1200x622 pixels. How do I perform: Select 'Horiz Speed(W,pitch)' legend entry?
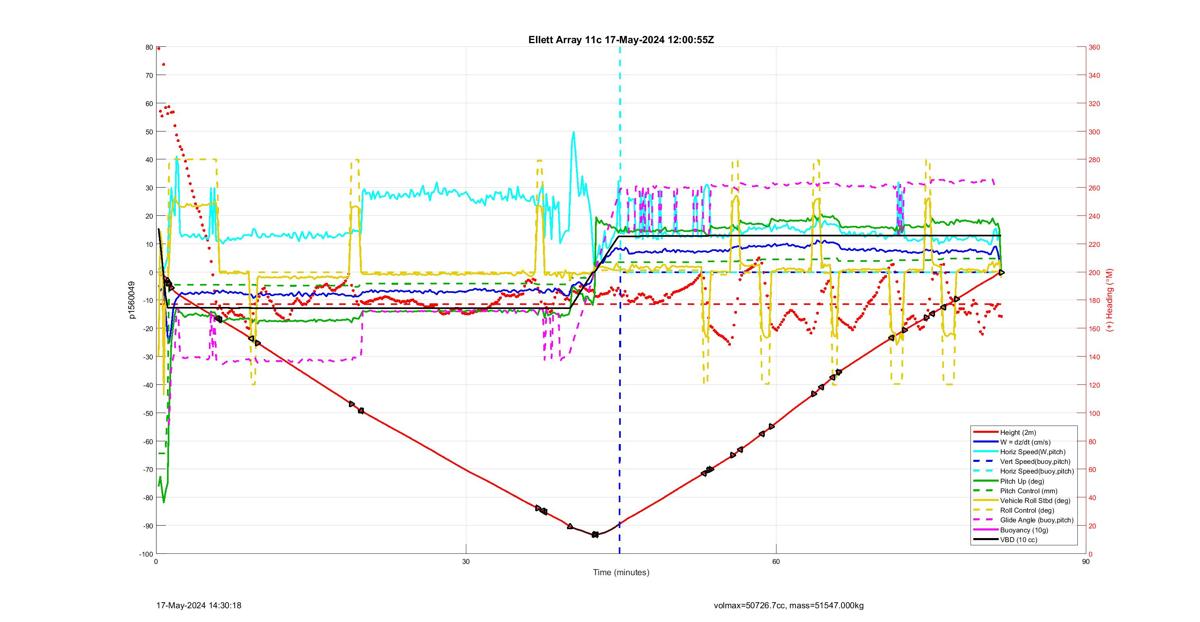coord(1033,452)
